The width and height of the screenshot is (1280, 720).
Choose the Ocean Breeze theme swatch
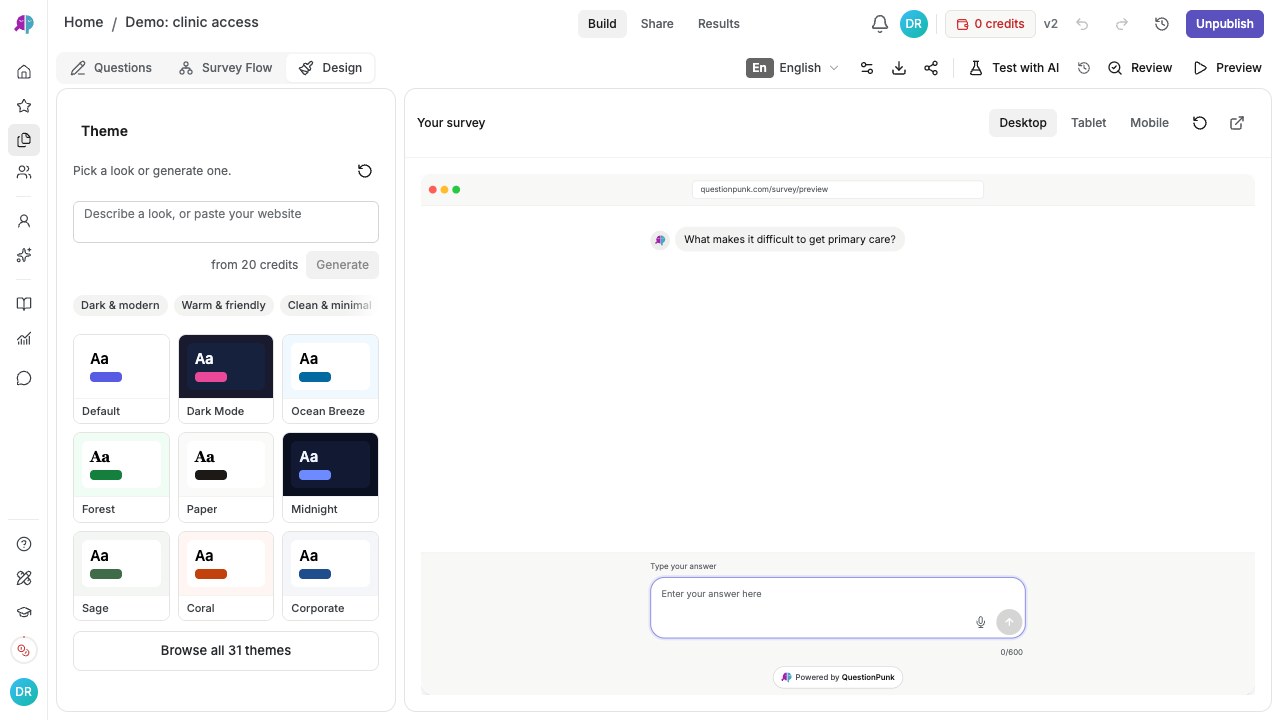(330, 379)
